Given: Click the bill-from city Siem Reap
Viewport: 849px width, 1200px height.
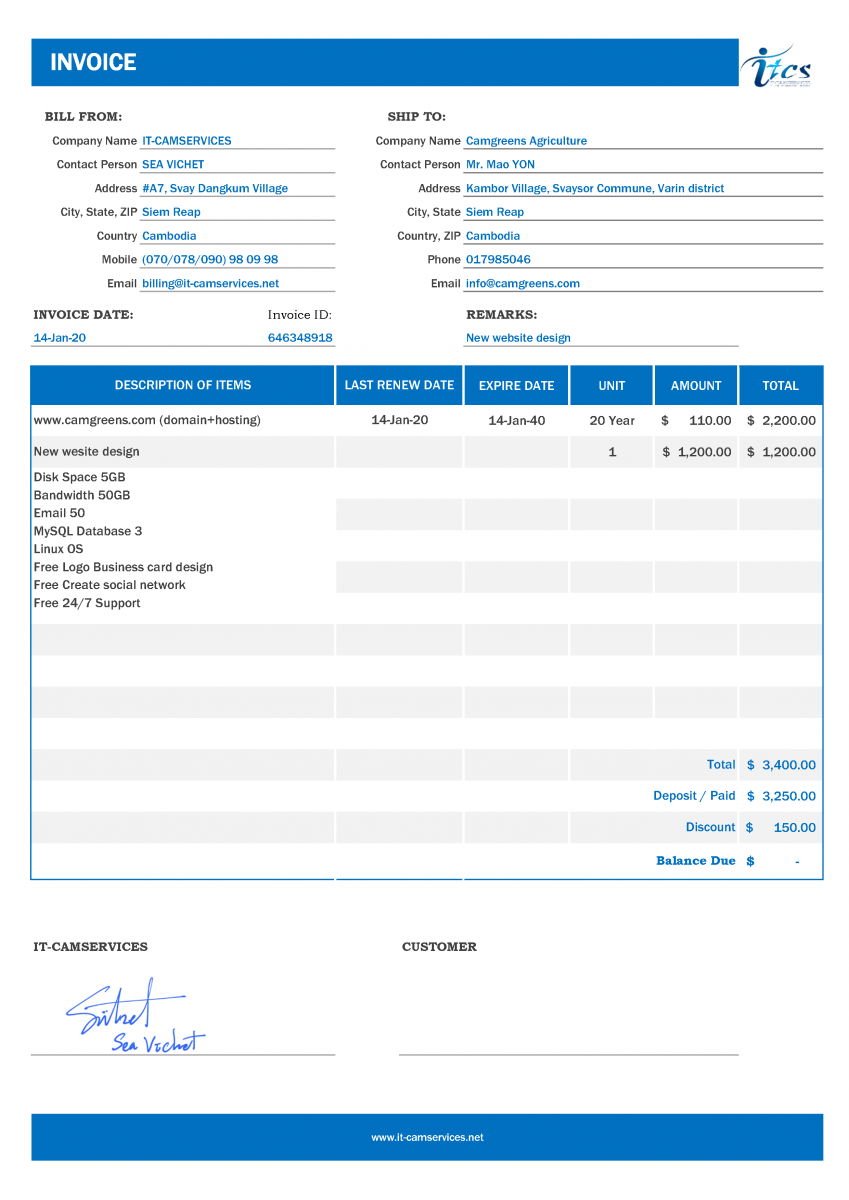Looking at the screenshot, I should point(171,212).
